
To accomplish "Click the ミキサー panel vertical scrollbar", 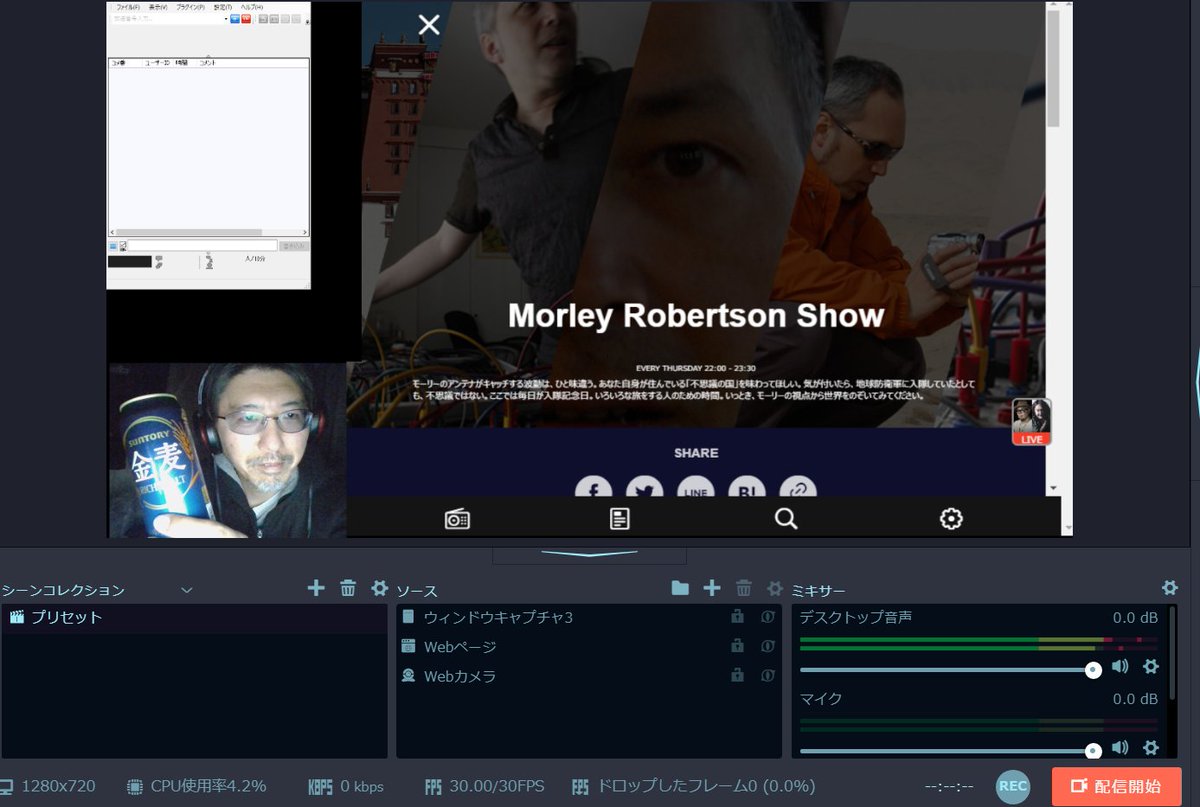I will [1172, 652].
